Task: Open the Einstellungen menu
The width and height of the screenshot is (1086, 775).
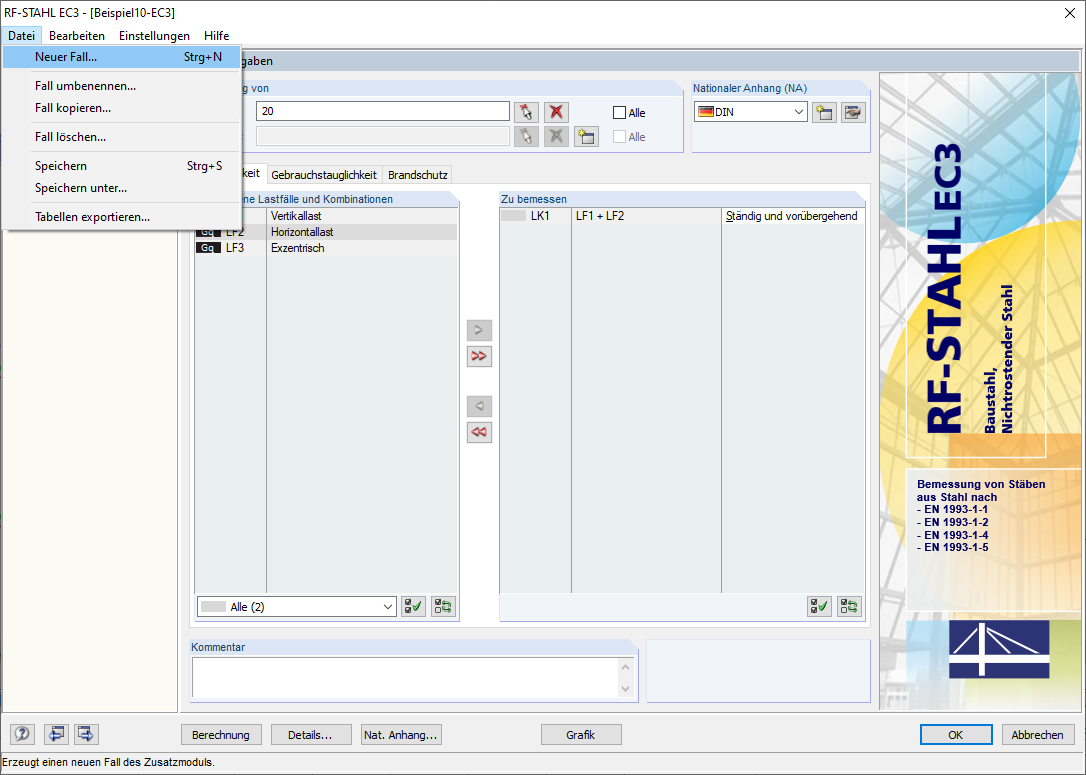Action: (x=154, y=35)
